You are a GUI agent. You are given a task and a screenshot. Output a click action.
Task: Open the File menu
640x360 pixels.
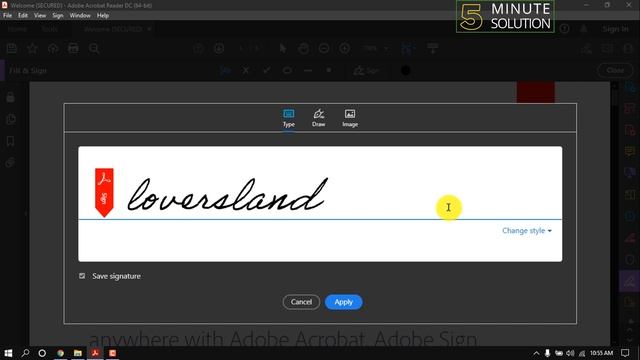point(7,16)
